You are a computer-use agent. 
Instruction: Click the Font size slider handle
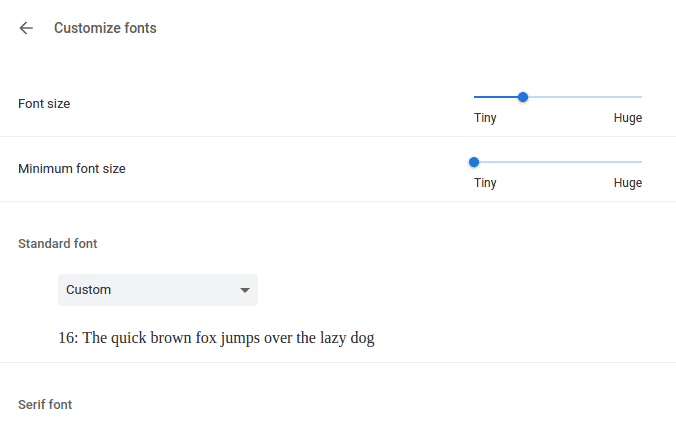click(523, 97)
